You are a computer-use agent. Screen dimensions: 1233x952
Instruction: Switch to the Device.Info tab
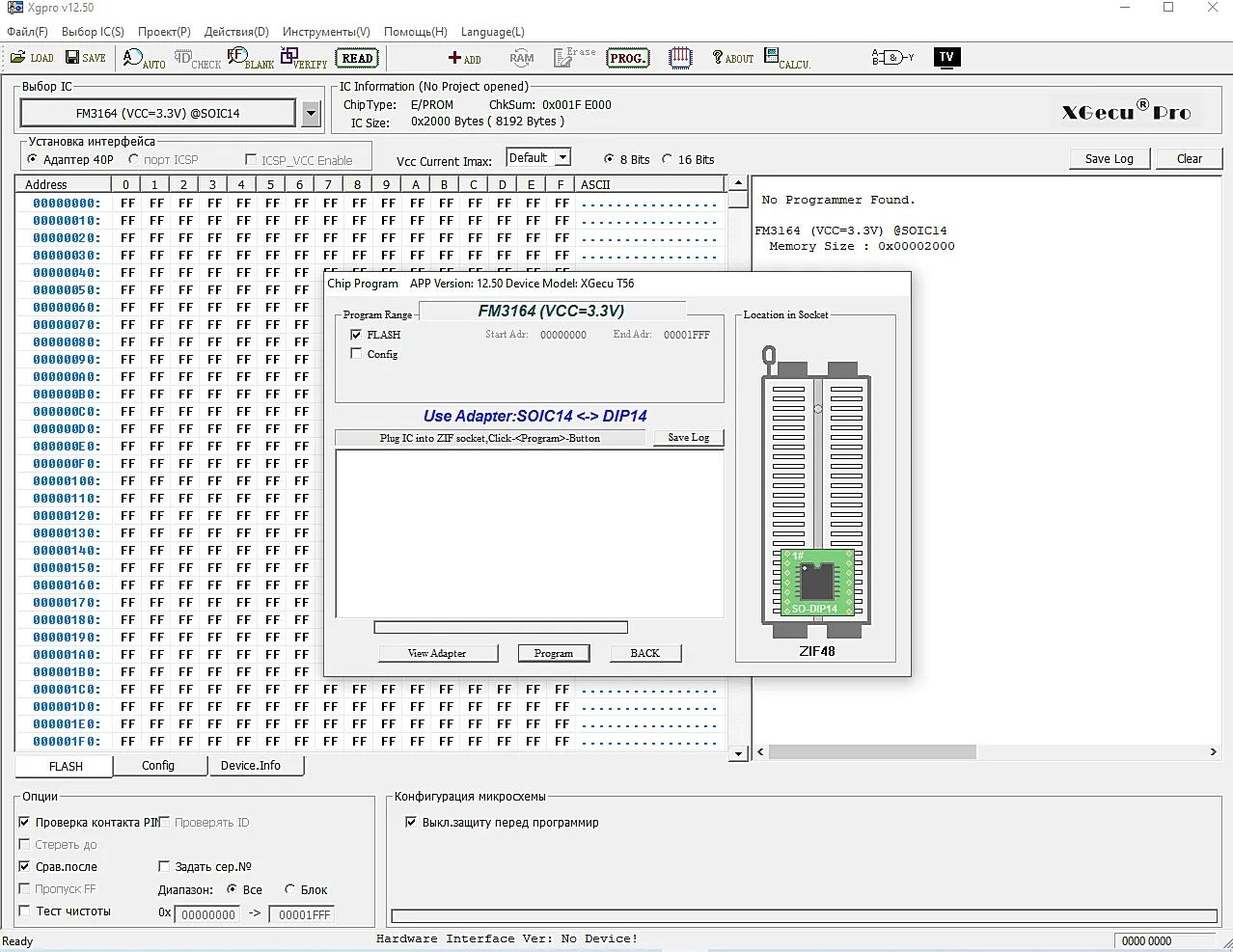251,766
